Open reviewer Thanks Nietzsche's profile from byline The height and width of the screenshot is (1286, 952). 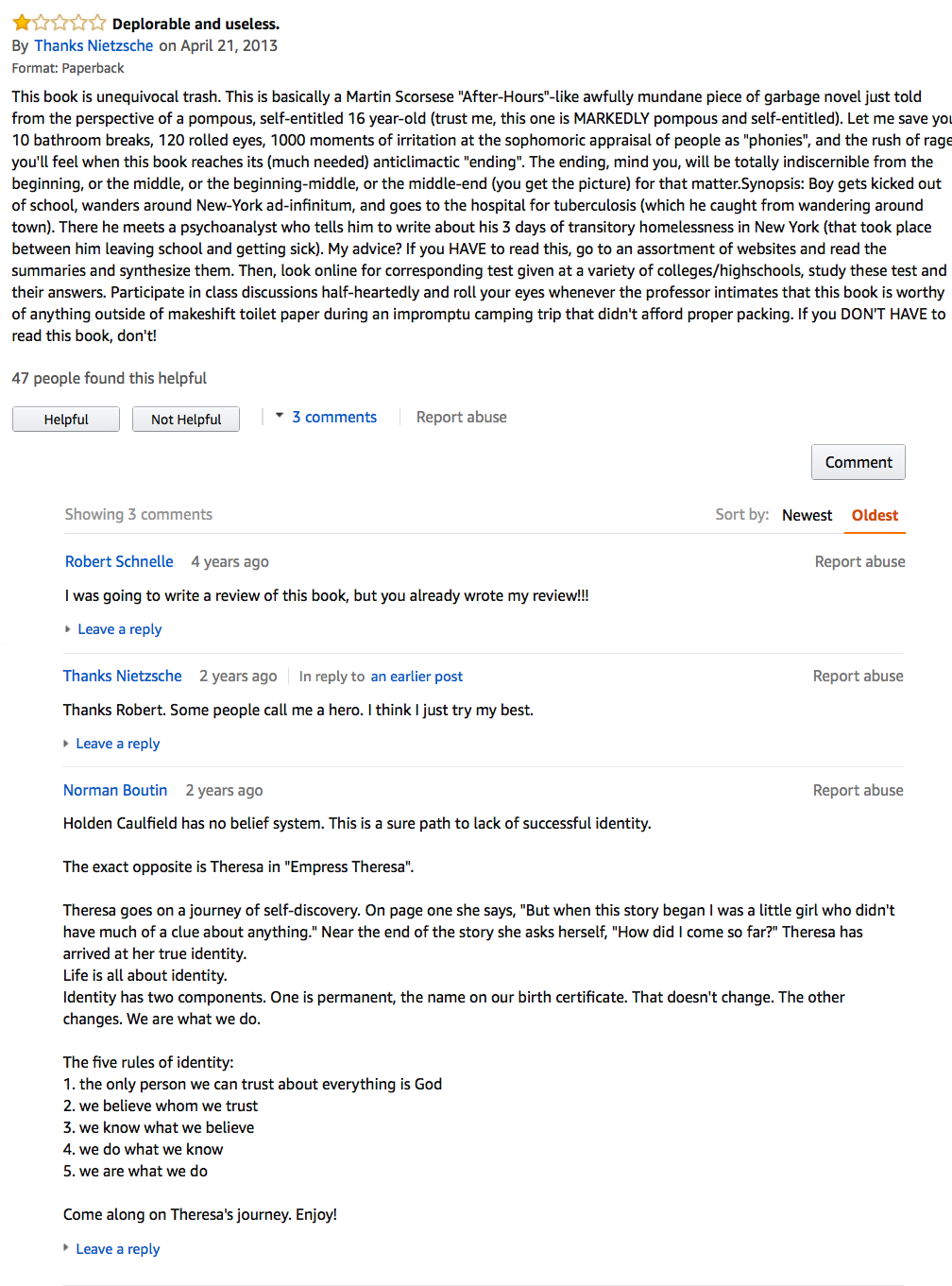93,45
